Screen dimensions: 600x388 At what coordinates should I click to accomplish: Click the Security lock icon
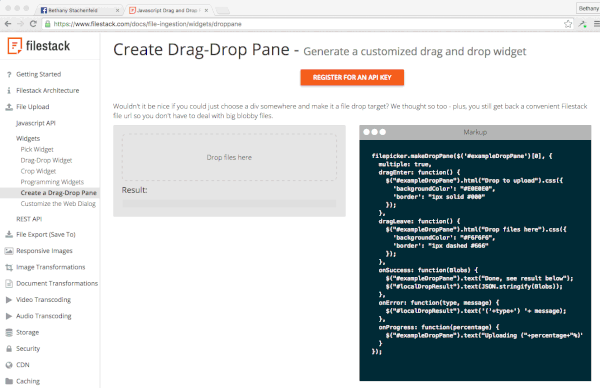[9, 349]
